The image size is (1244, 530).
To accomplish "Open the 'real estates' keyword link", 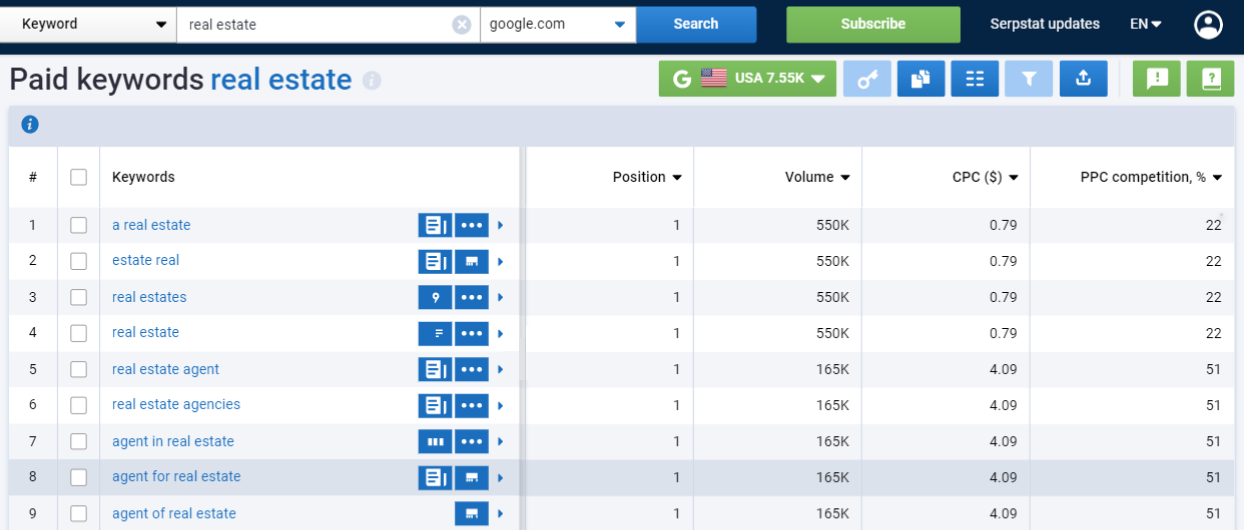I will click(149, 297).
